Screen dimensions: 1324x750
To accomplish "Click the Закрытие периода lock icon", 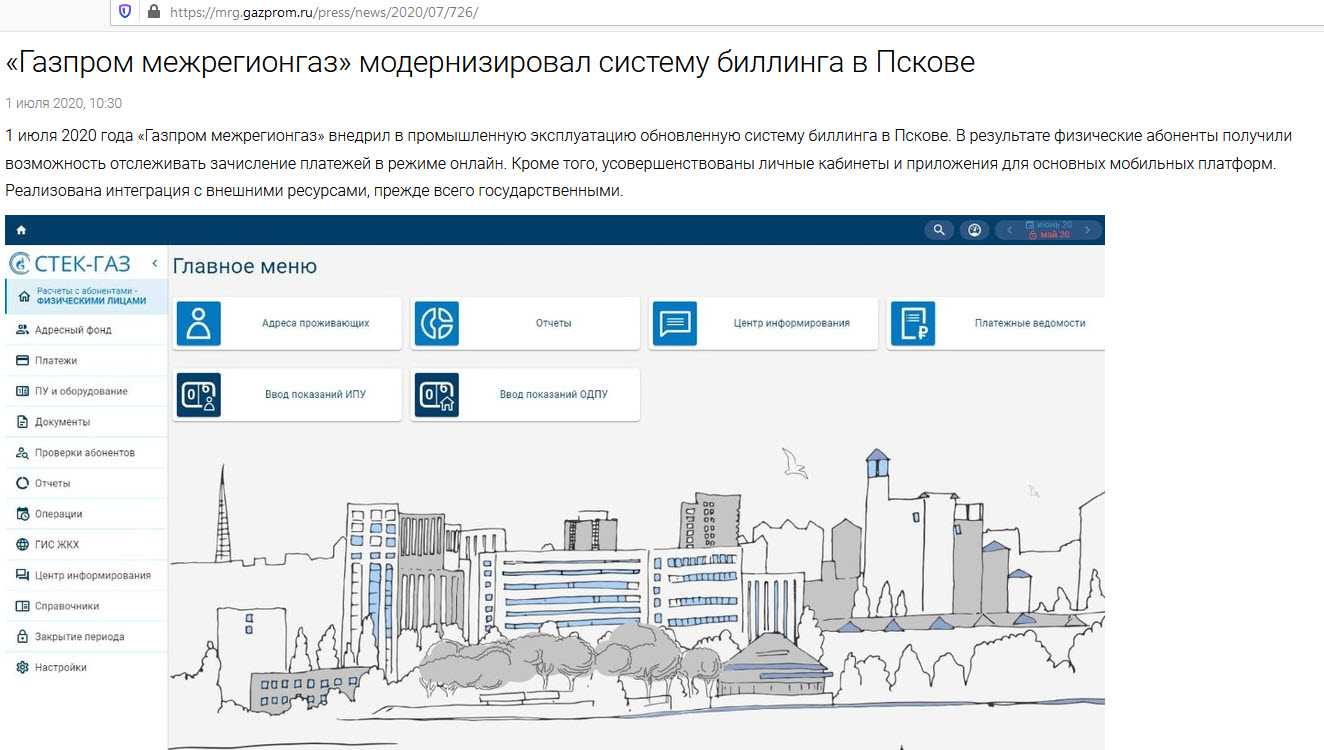I will tap(22, 637).
